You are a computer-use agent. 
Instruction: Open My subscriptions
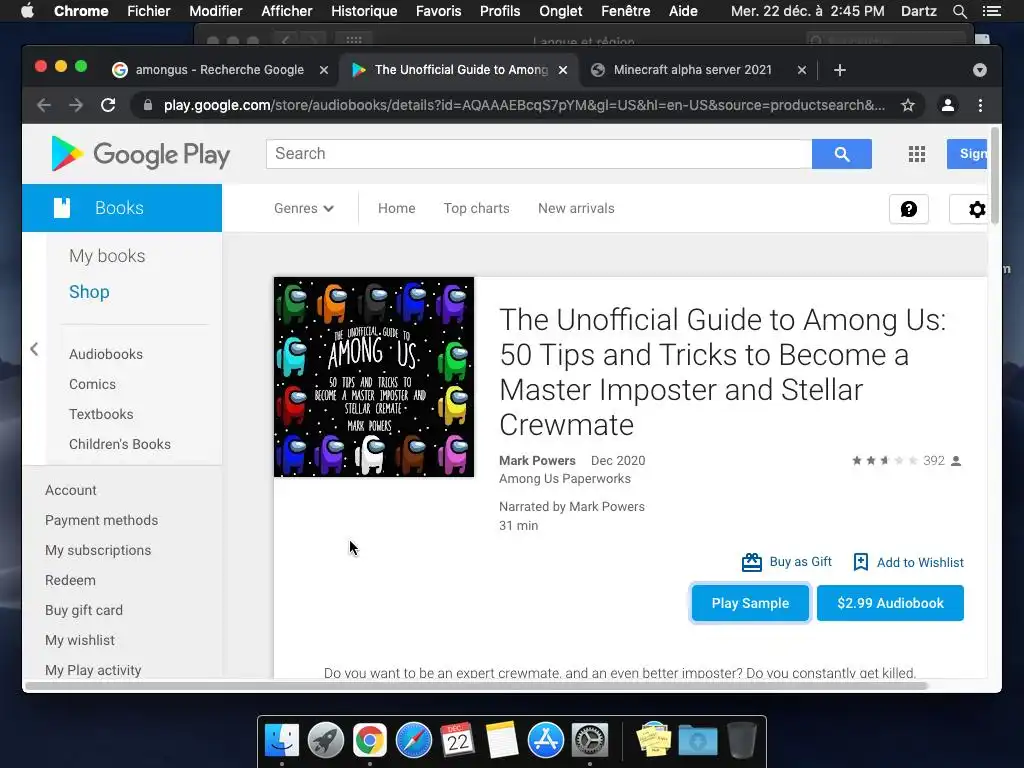click(98, 551)
